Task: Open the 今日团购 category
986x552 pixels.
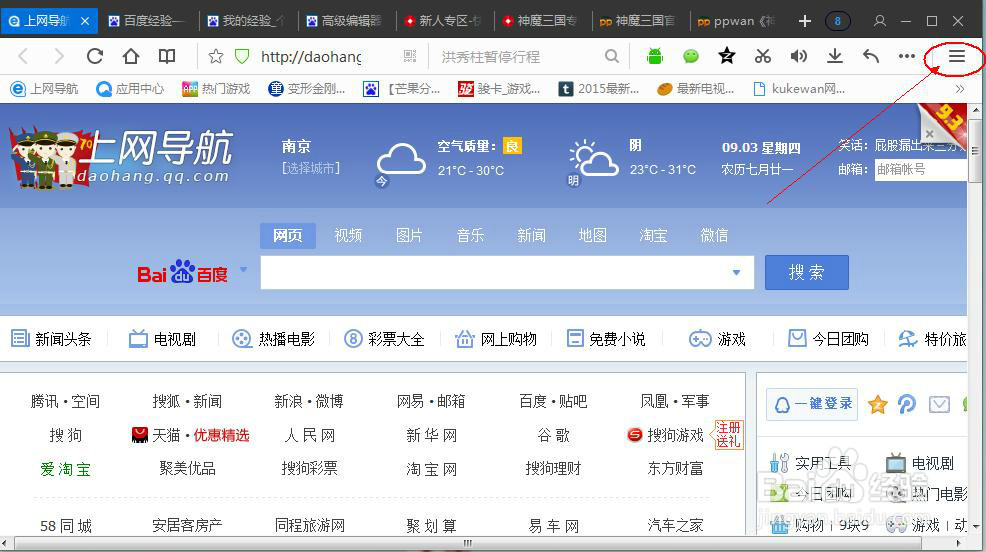Action: tap(829, 339)
